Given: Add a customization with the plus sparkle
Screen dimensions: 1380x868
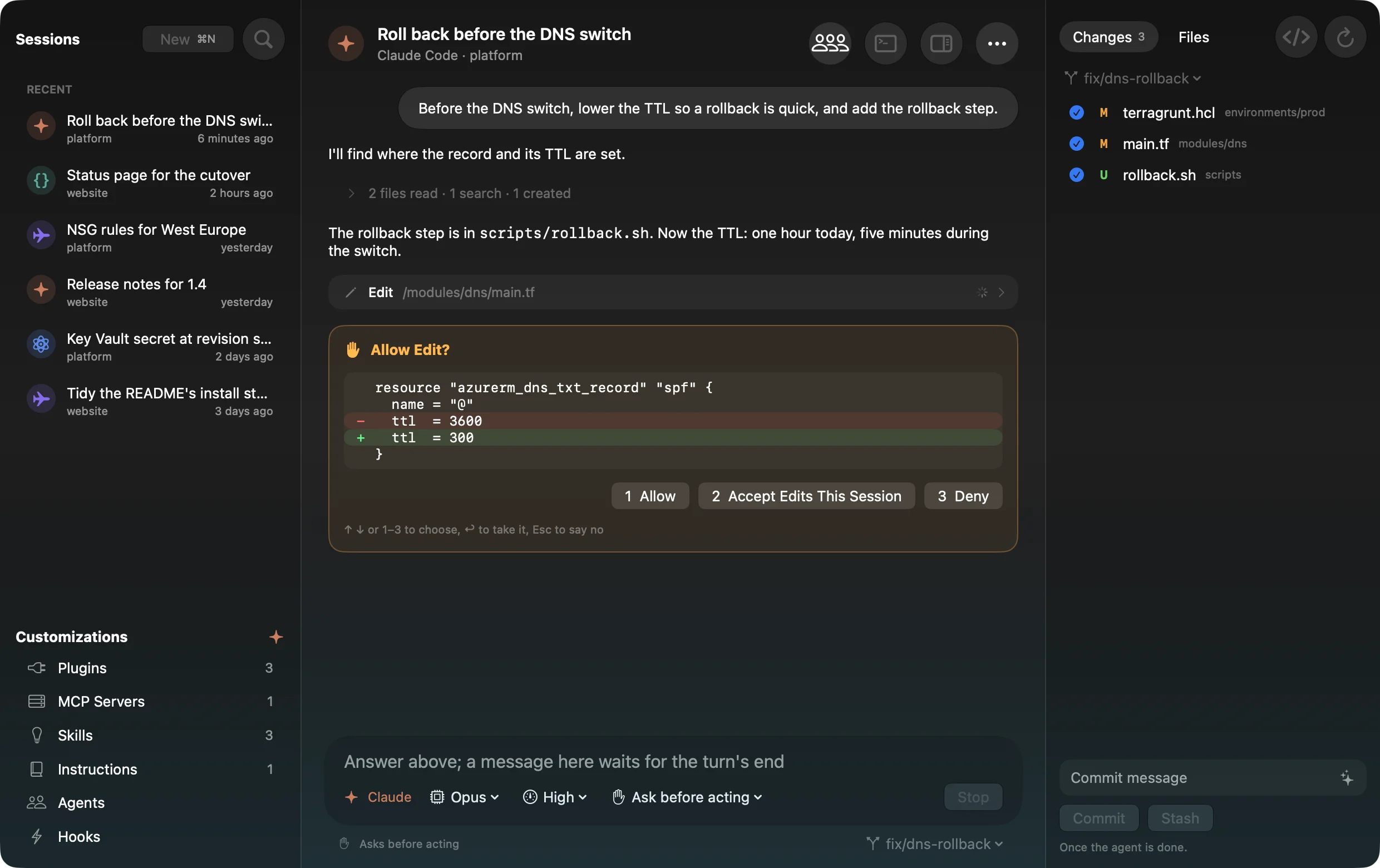Looking at the screenshot, I should (275, 636).
